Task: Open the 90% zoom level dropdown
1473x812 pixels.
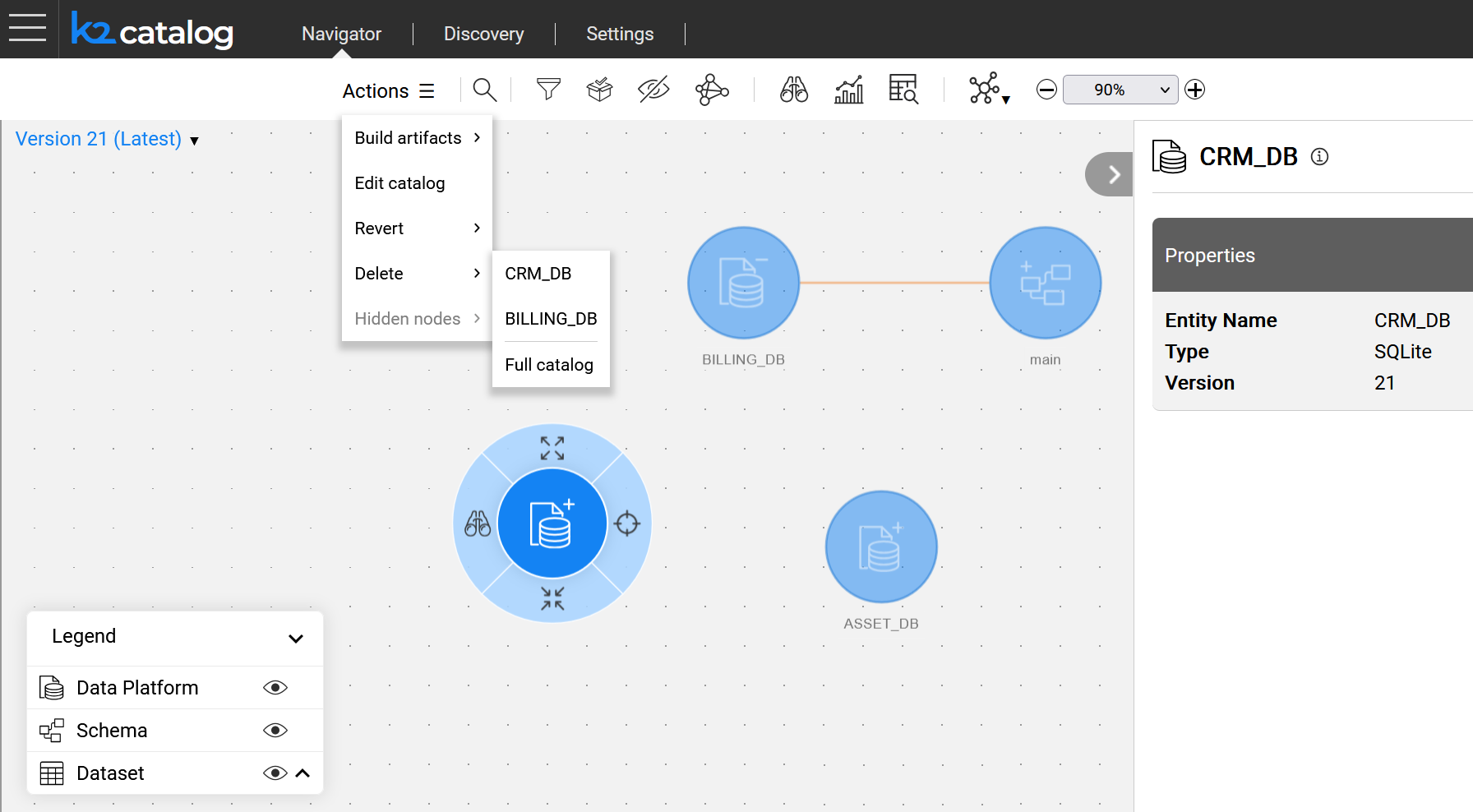Action: click(1120, 90)
